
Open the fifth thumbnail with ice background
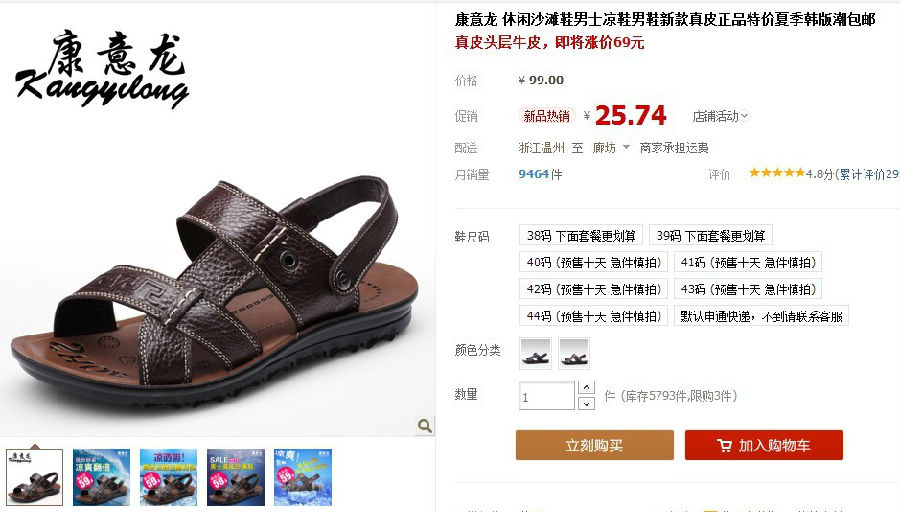pos(303,478)
